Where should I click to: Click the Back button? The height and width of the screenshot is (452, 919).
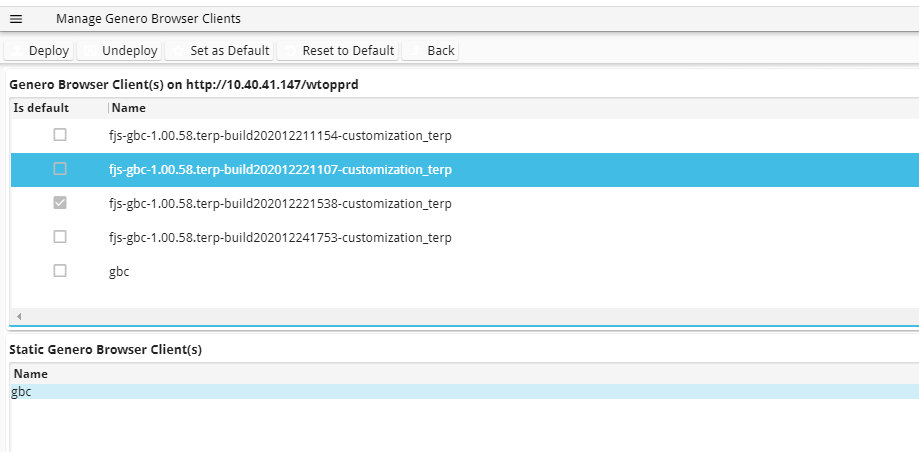430,50
